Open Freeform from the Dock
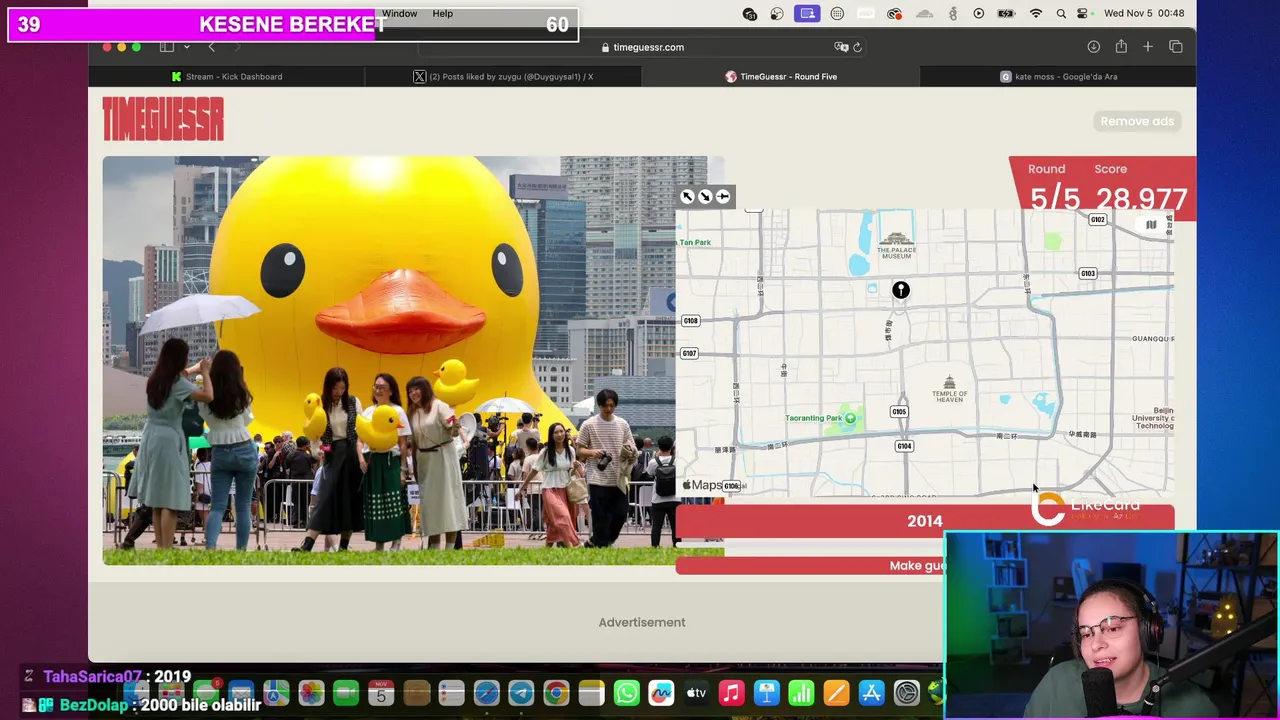 [662, 692]
